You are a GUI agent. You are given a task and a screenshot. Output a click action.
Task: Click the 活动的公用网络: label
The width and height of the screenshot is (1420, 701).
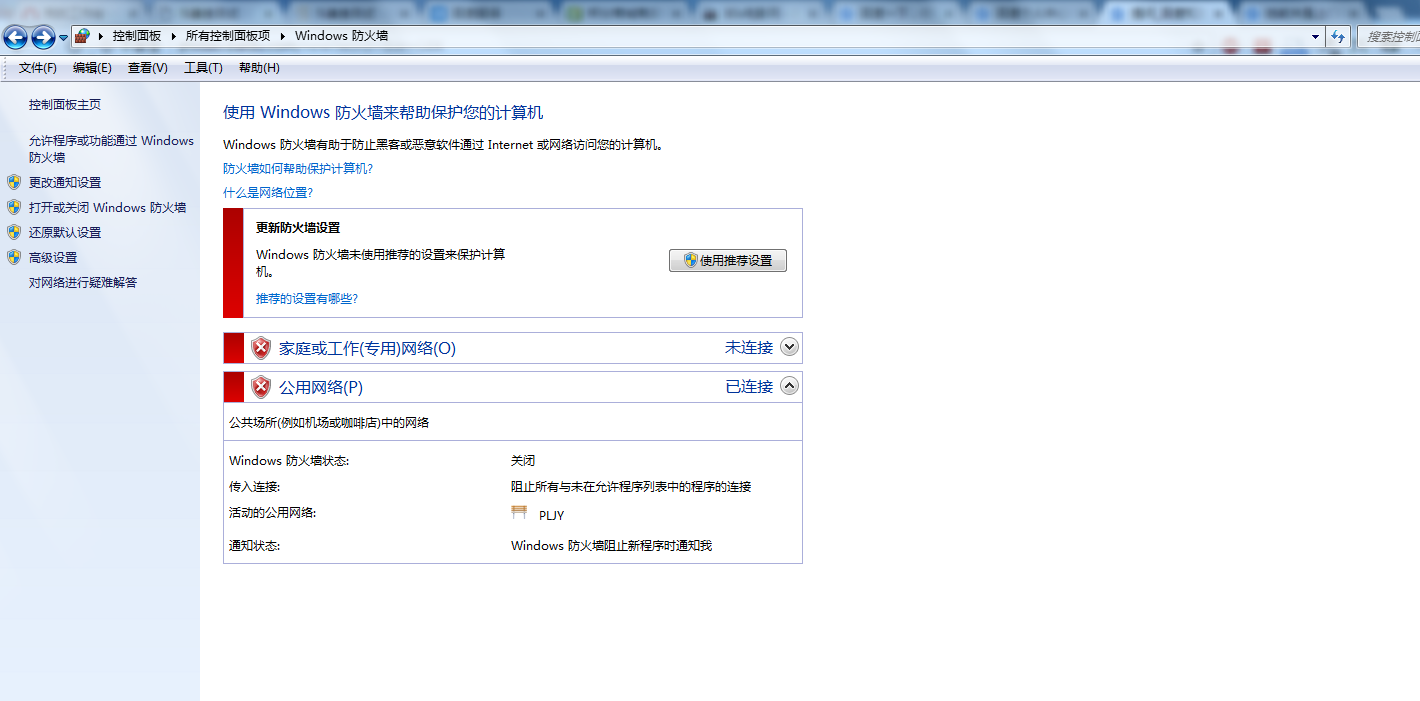point(272,513)
